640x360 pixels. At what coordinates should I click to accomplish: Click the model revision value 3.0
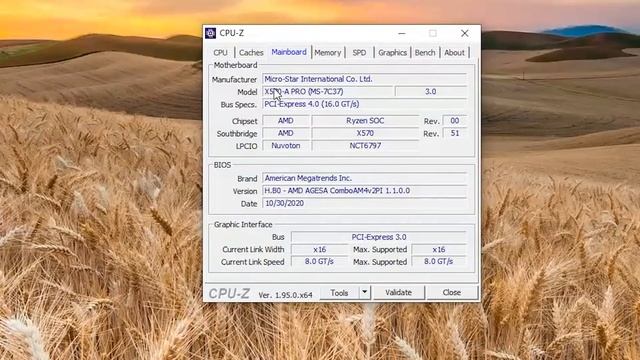[x=431, y=92]
